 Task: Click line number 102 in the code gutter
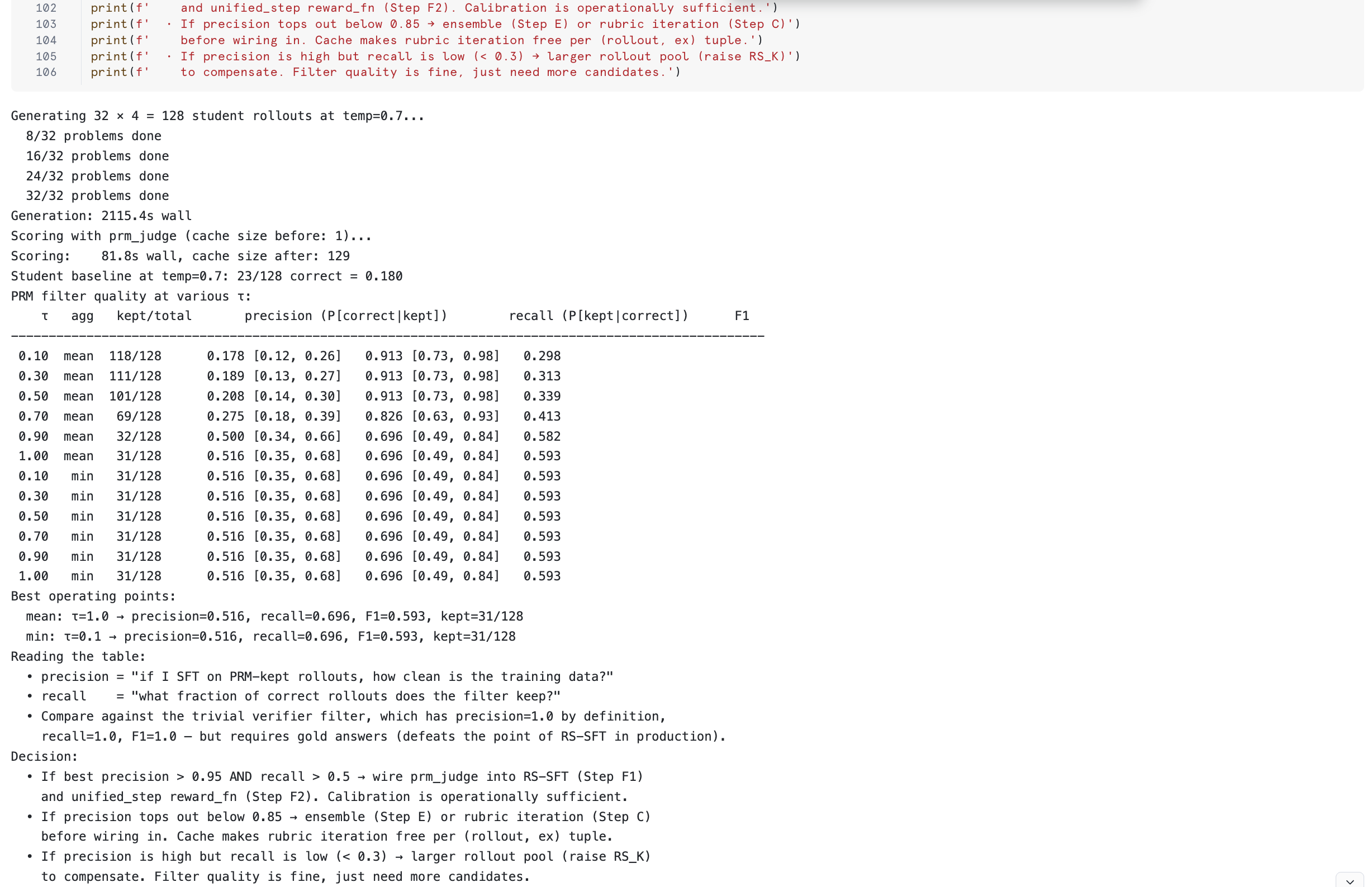click(46, 8)
